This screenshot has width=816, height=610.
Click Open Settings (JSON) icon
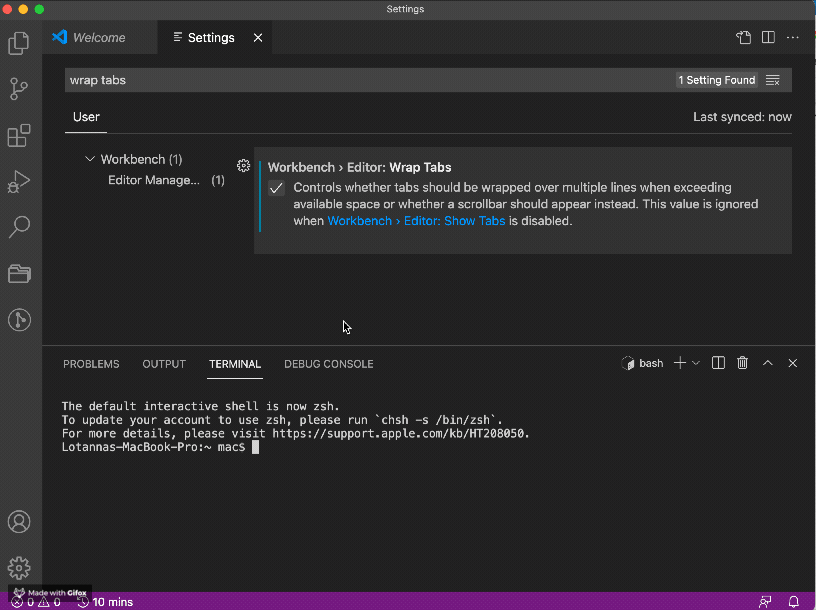click(x=744, y=37)
